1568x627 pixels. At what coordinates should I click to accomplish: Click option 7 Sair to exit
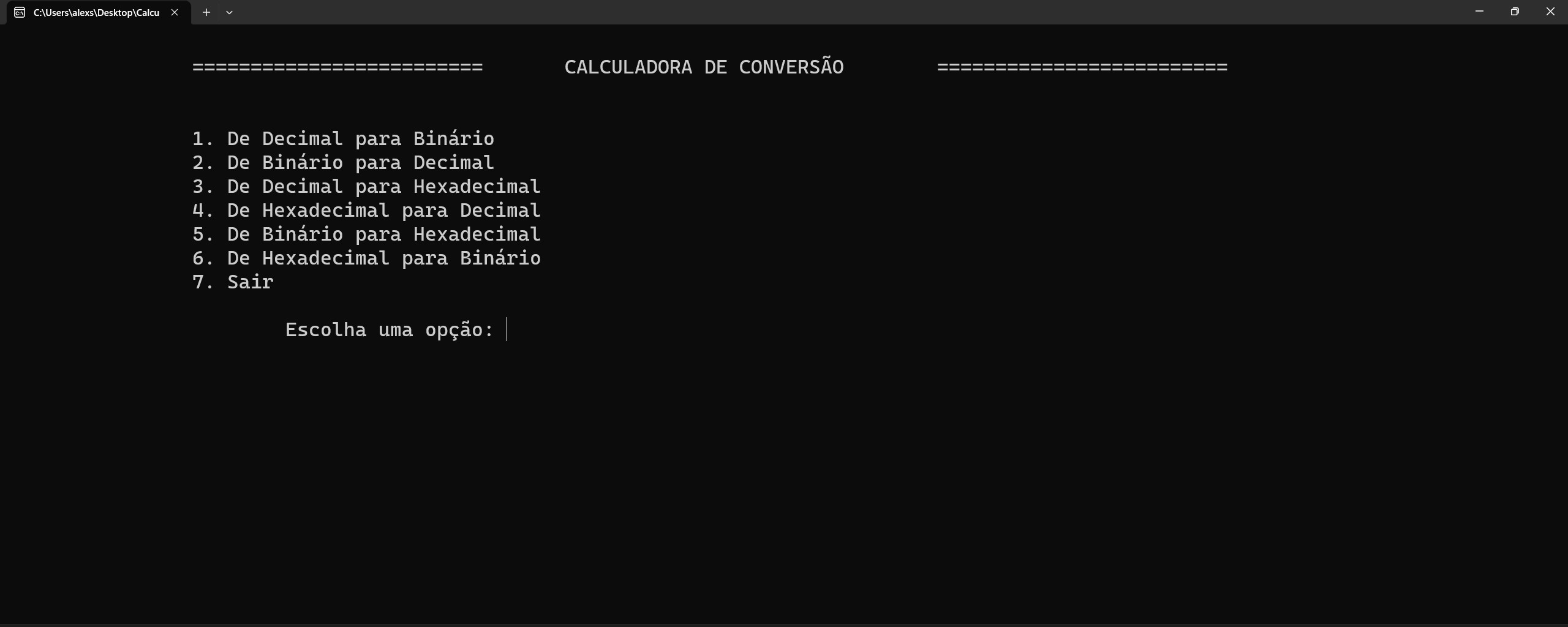[x=233, y=282]
